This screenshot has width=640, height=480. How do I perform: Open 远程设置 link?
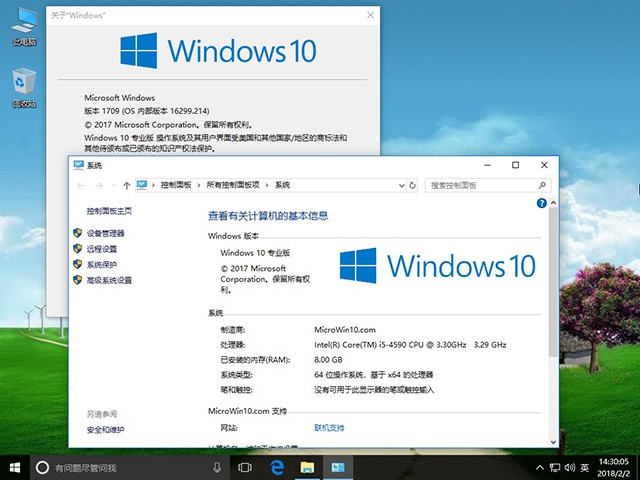102,249
